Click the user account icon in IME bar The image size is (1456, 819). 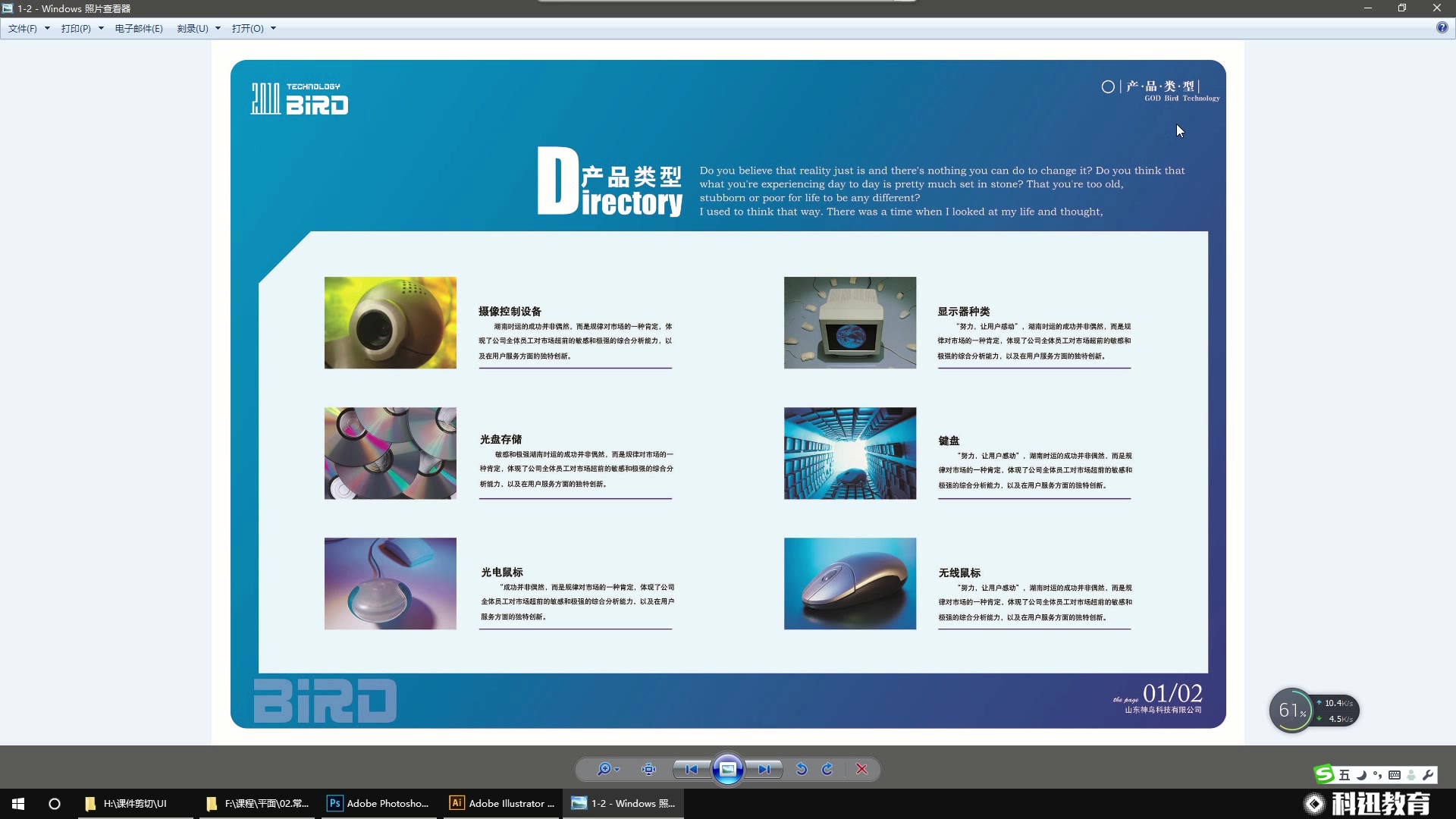1411,775
